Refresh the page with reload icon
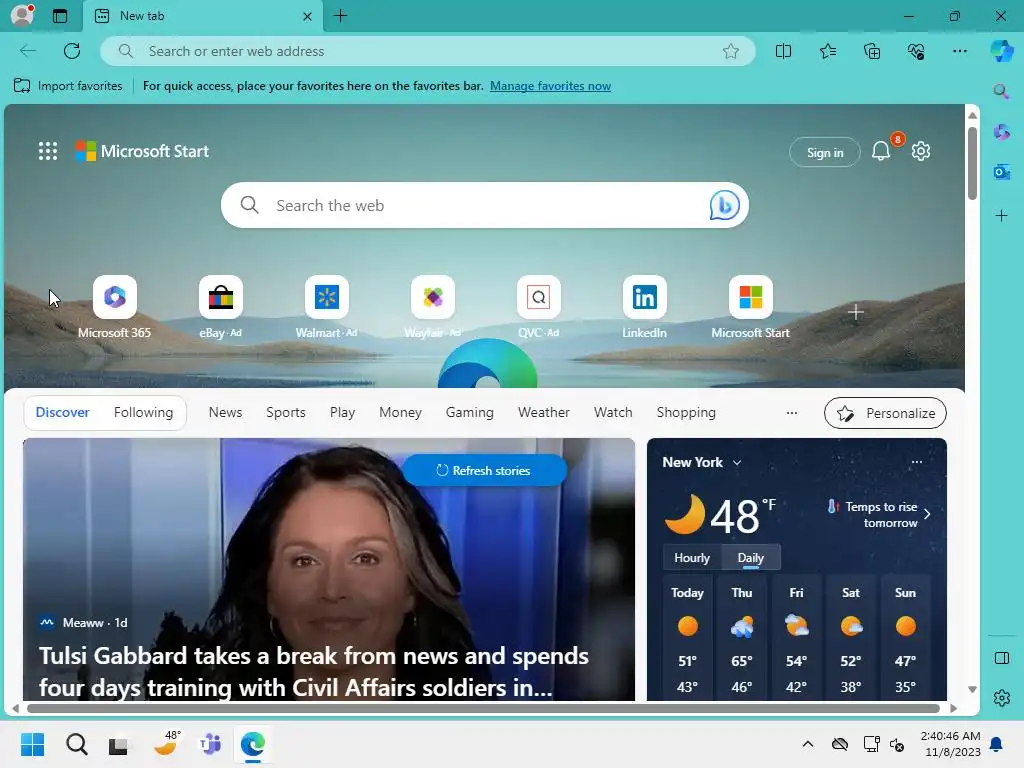Viewport: 1024px width, 768px height. point(72,51)
